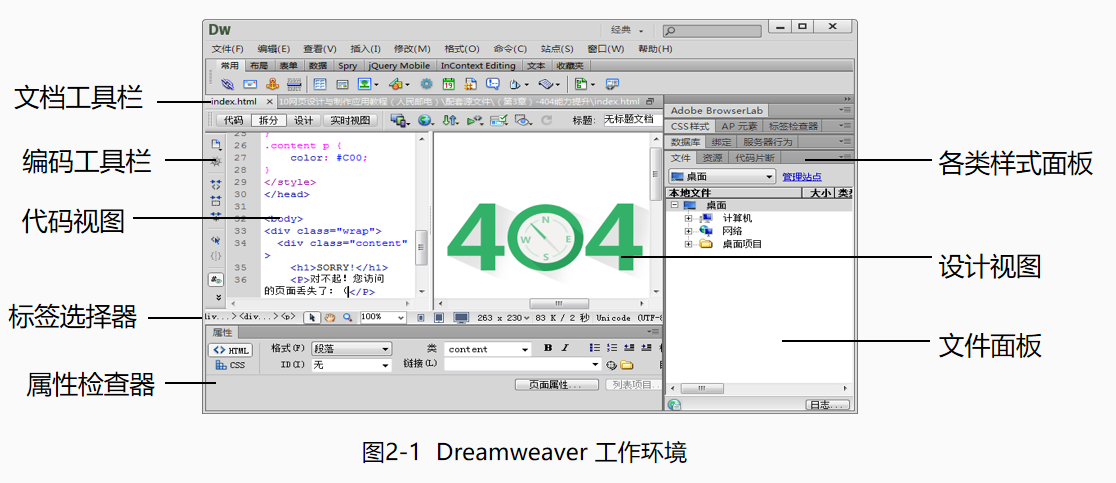Open the CSS样式 panel tab
This screenshot has height=483, width=1116.
pyautogui.click(x=690, y=126)
